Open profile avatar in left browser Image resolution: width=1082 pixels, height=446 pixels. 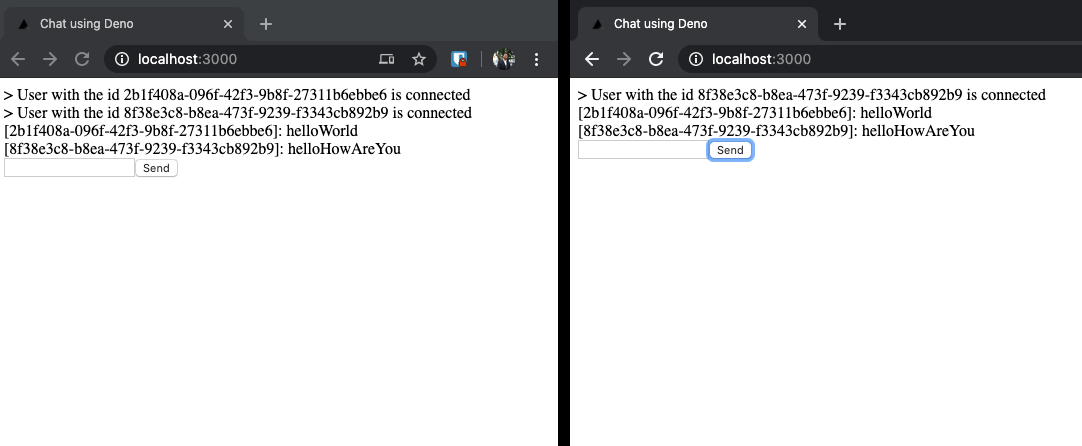(x=504, y=59)
